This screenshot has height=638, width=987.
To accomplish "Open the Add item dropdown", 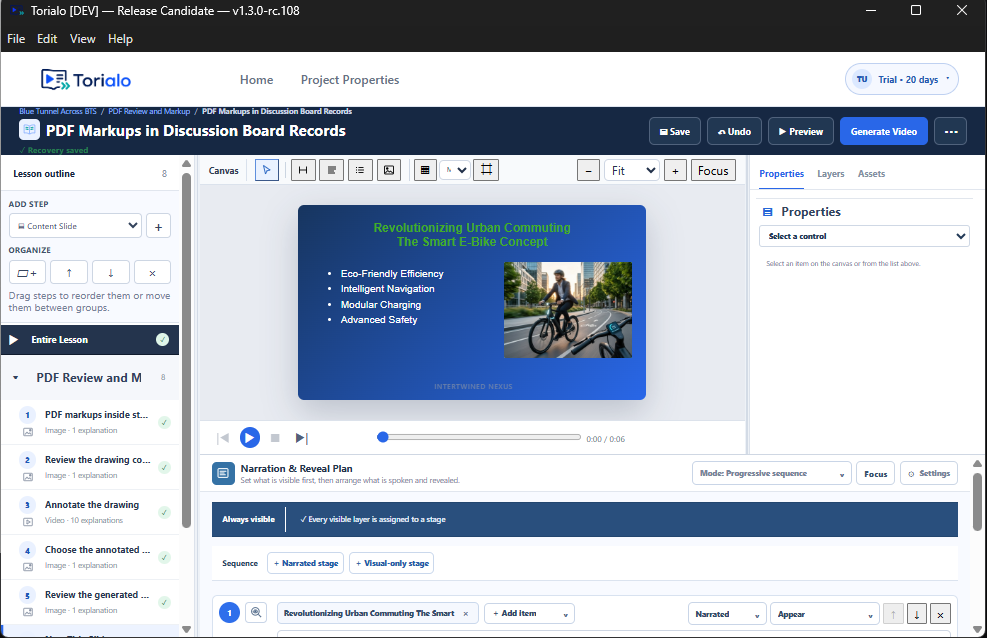I will 529,613.
